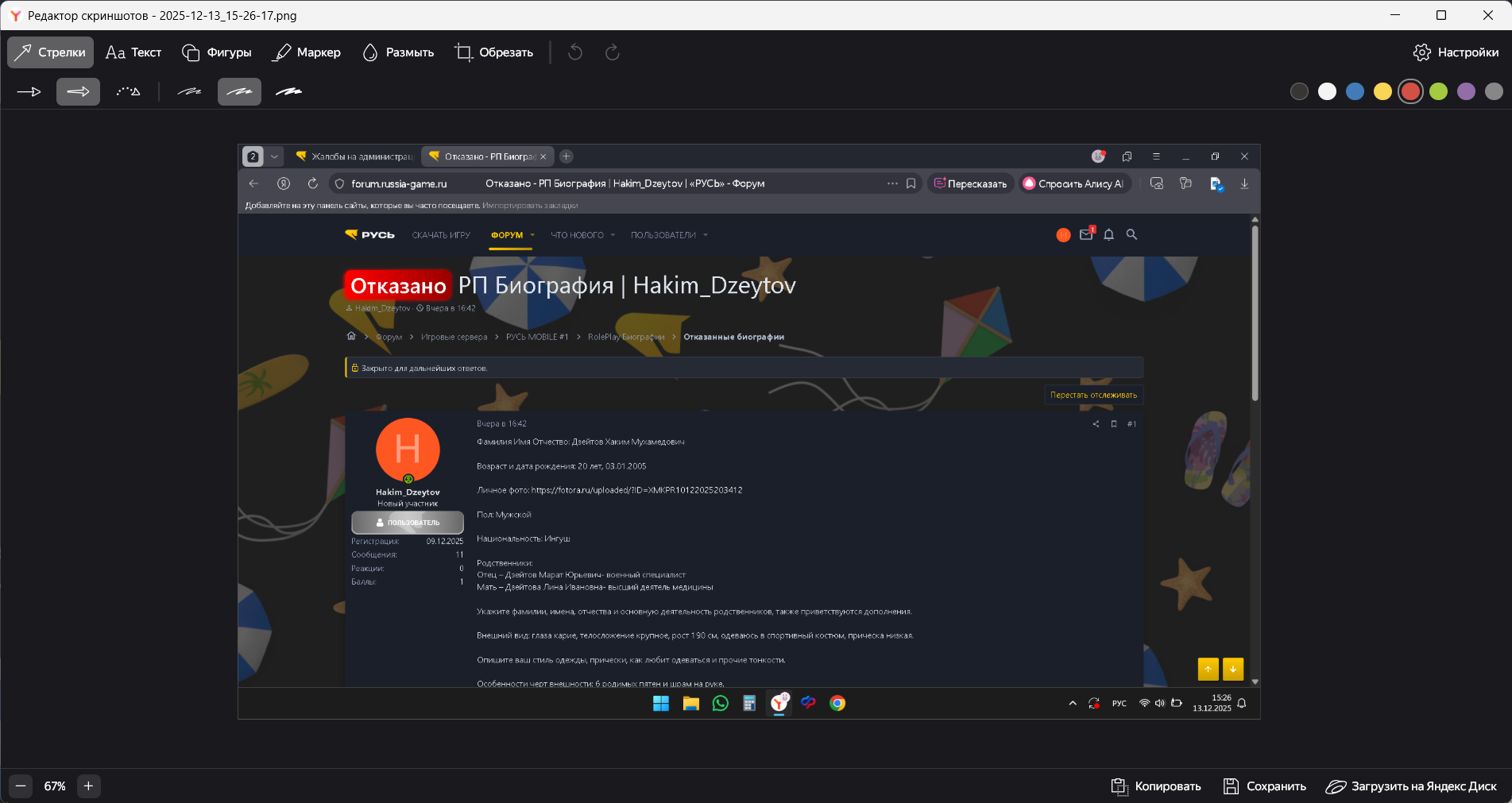1512x803 pixels.
Task: Pick the blue color swatch
Action: click(x=1355, y=91)
